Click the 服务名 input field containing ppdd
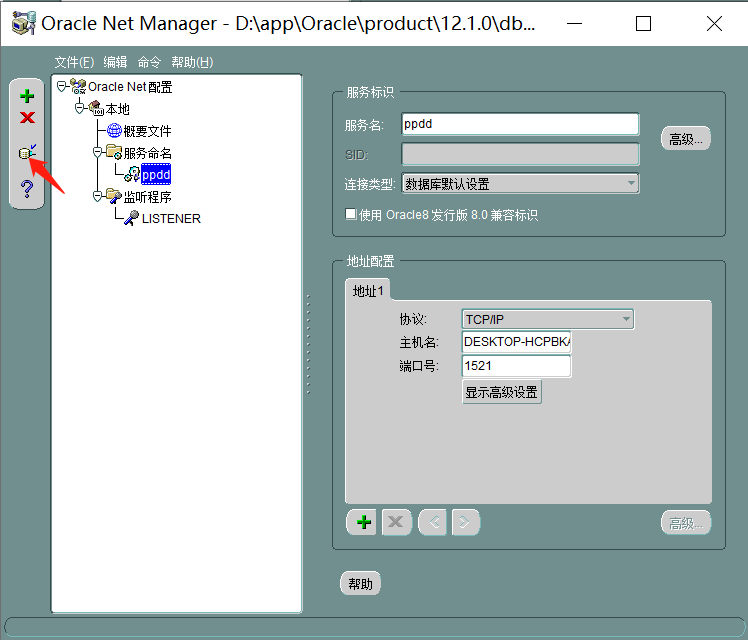Image resolution: width=748 pixels, height=640 pixels. pyautogui.click(x=520, y=124)
